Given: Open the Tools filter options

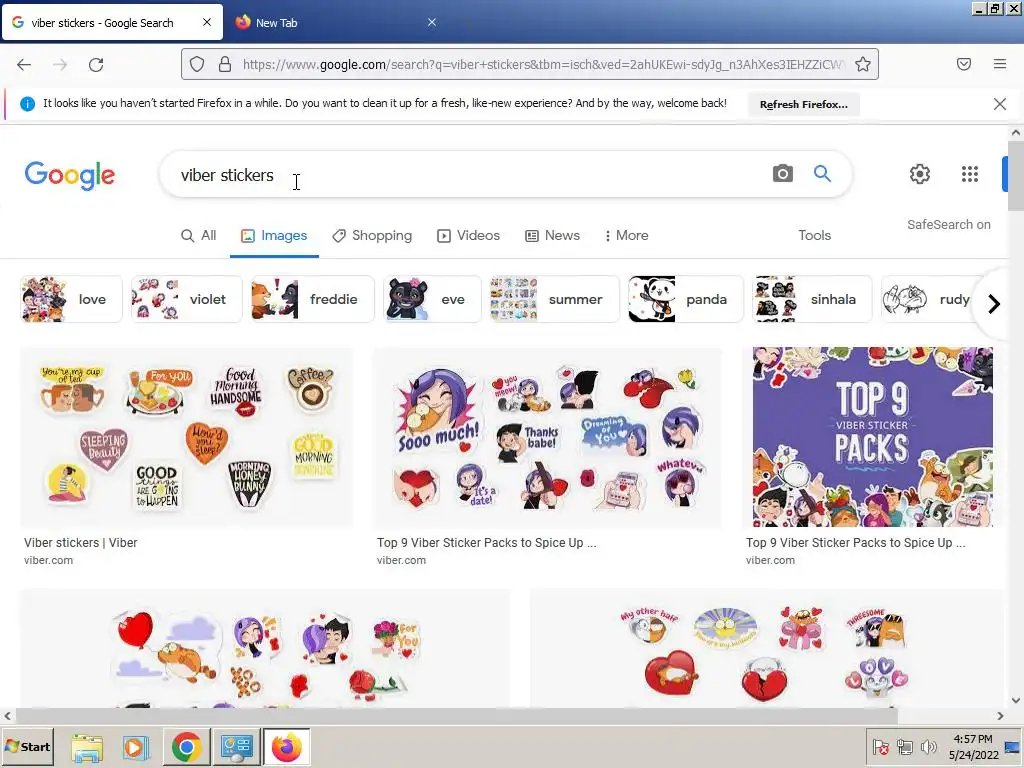Looking at the screenshot, I should [x=814, y=236].
